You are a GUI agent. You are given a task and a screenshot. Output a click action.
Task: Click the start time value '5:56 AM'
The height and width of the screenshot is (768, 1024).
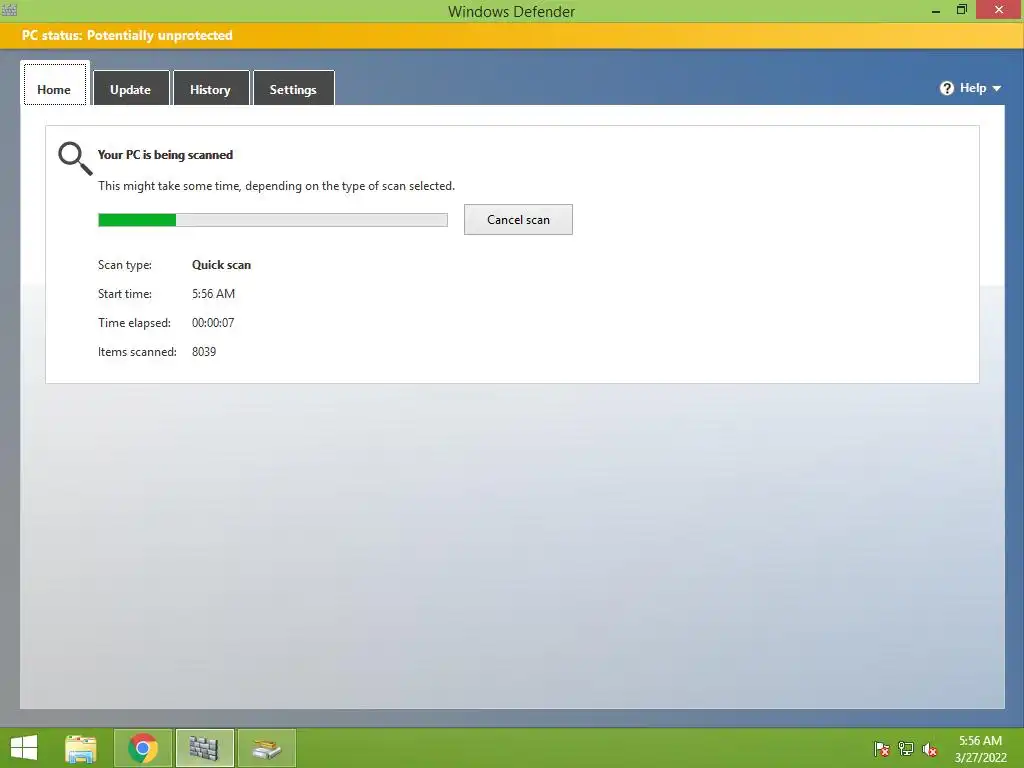coord(214,294)
